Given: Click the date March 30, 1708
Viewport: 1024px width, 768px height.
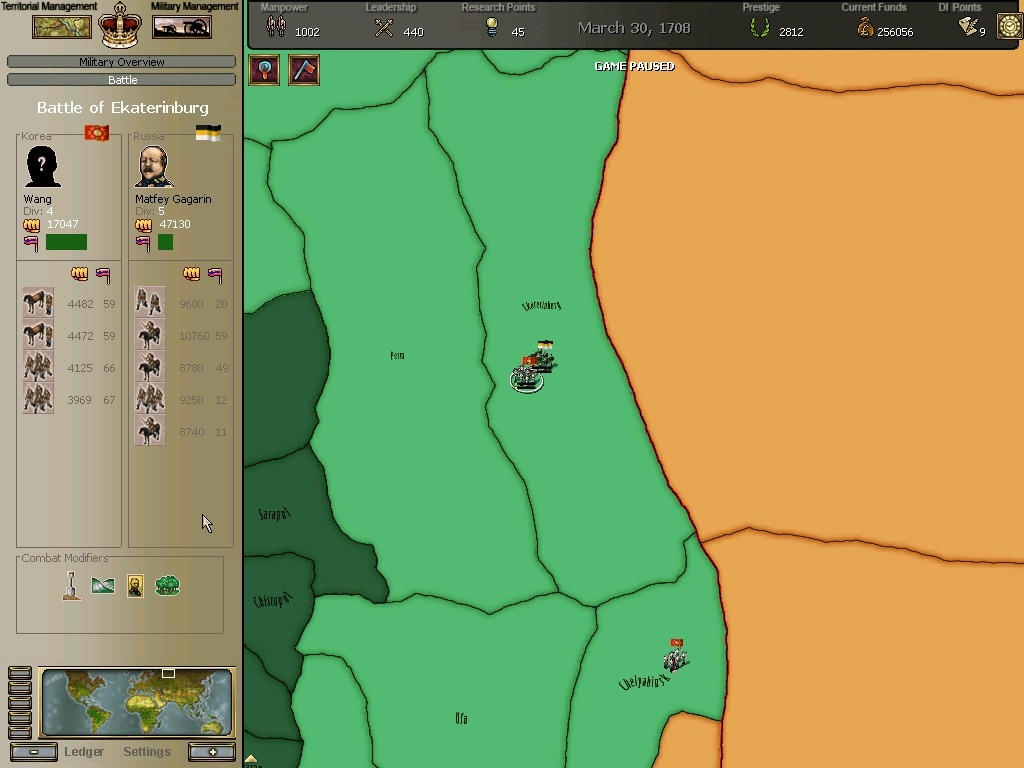Looking at the screenshot, I should [x=633, y=28].
